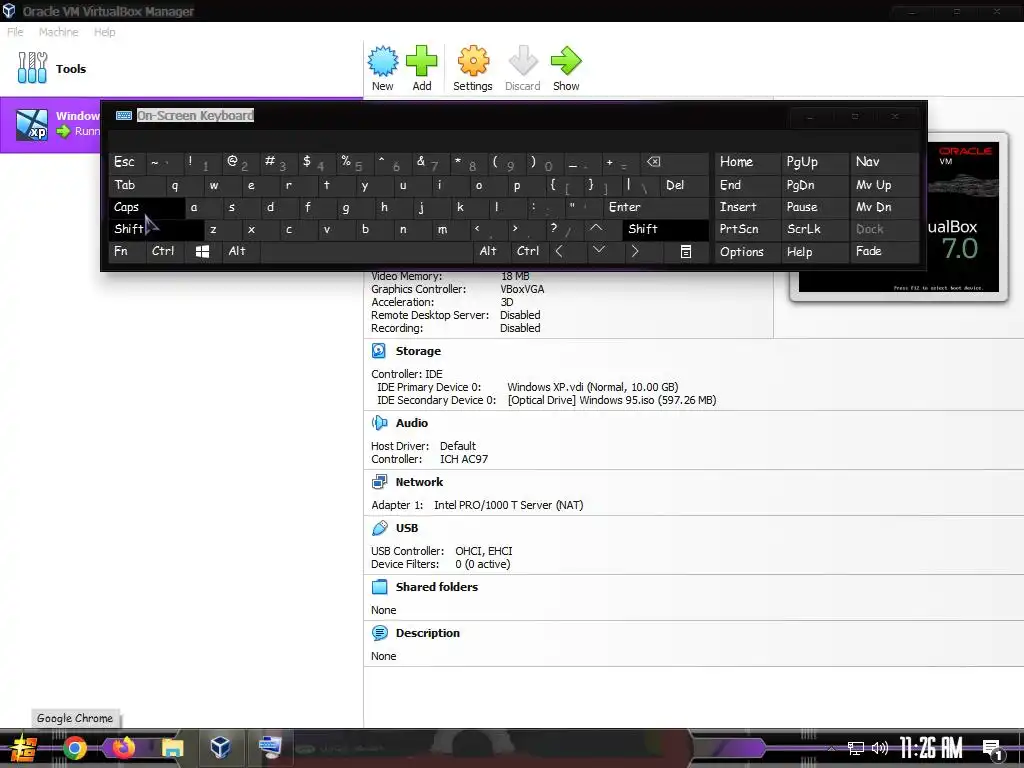Screen dimensions: 1024x768
Task: Open the Start menu icon on taskbar
Action: [24, 748]
